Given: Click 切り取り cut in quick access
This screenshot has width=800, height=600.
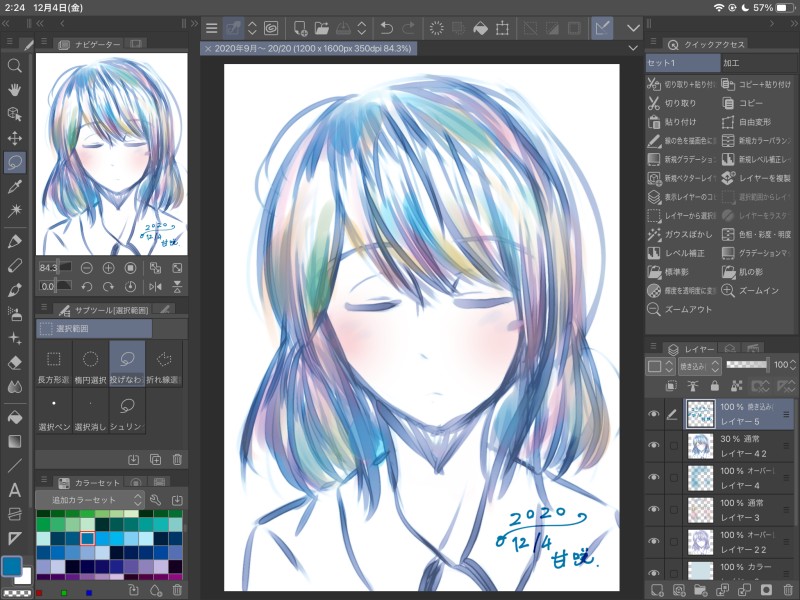Looking at the screenshot, I should [681, 103].
